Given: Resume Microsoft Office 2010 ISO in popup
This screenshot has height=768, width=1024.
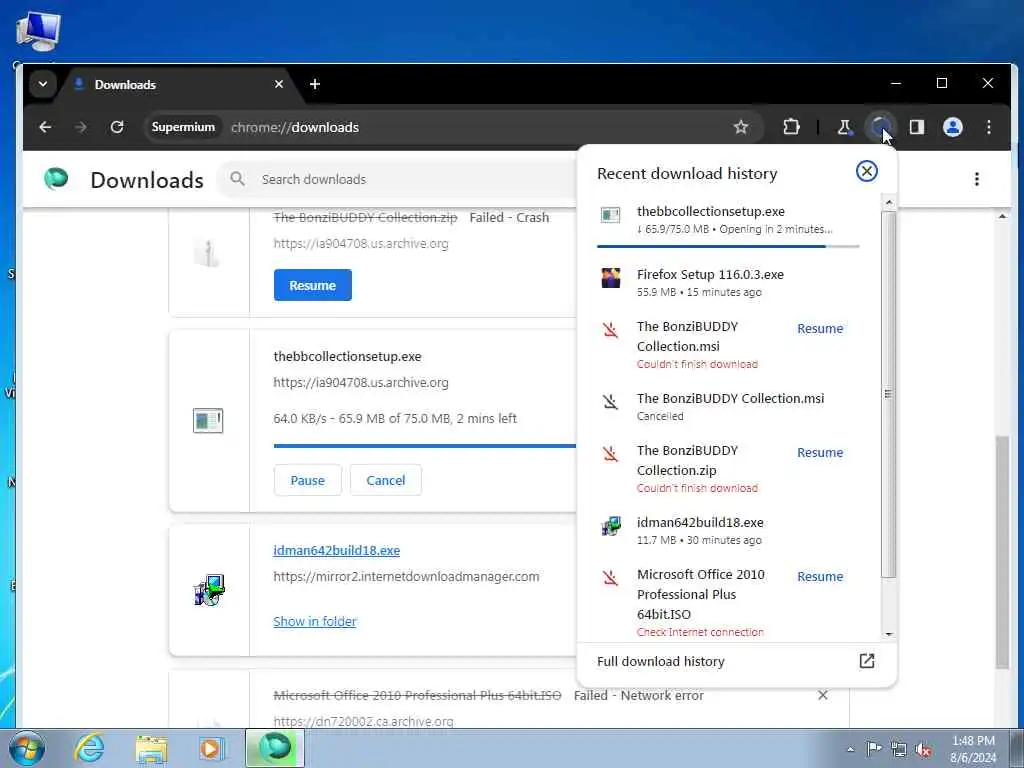Looking at the screenshot, I should (820, 577).
